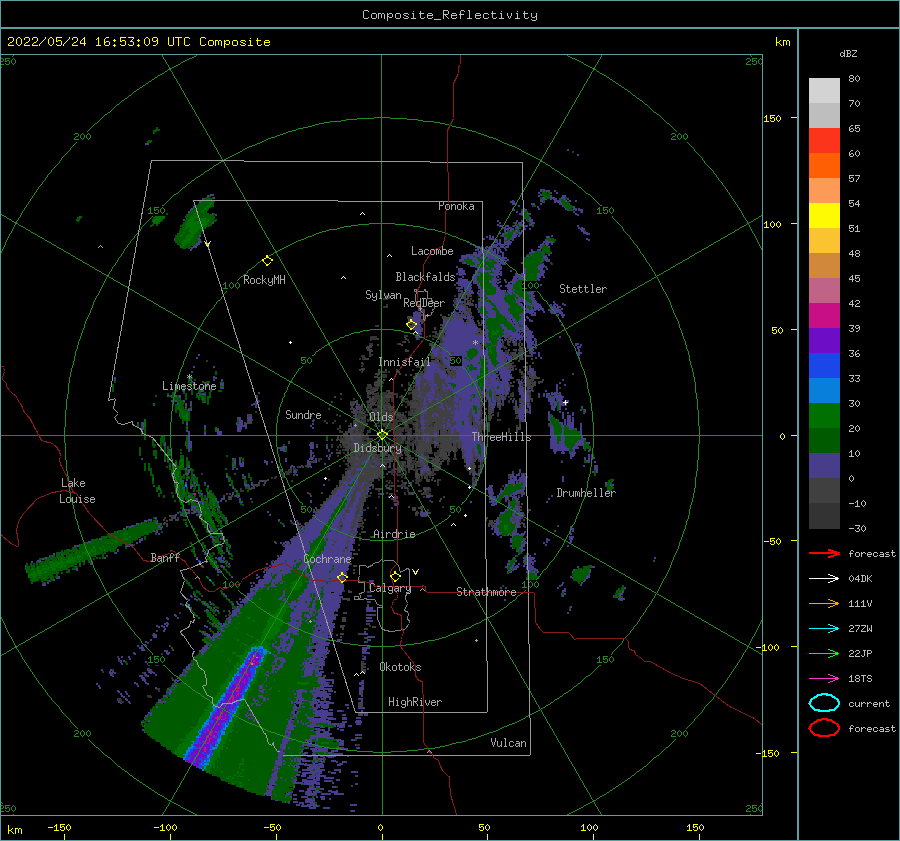Click the Sundre town label
This screenshot has width=900, height=841.
click(x=303, y=414)
